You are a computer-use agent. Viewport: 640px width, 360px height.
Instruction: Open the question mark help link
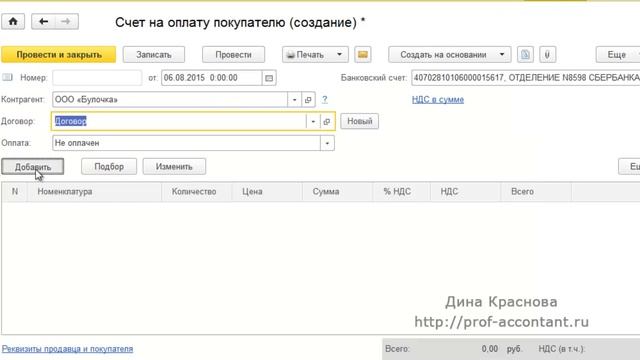point(324,100)
